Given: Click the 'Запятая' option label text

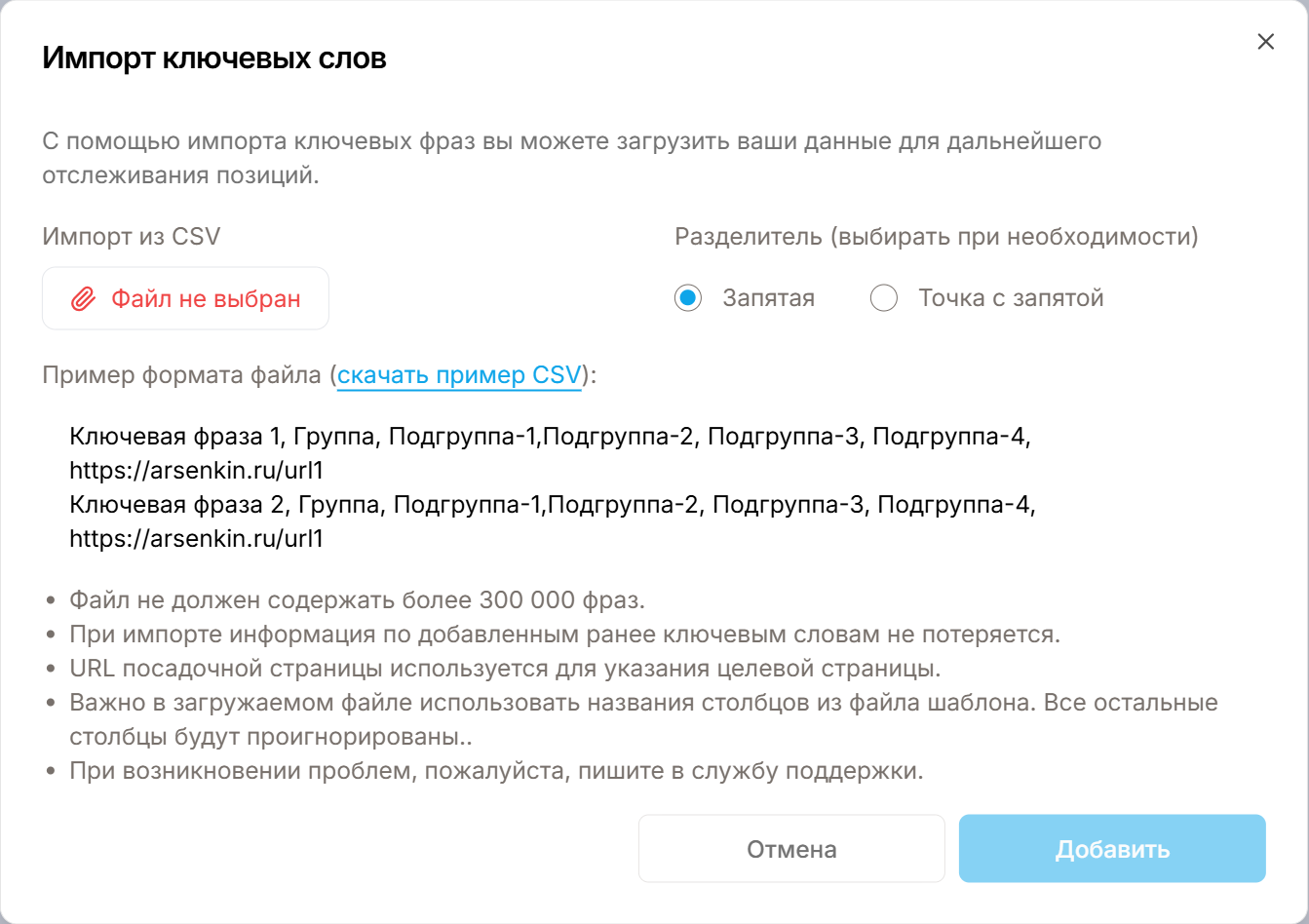Looking at the screenshot, I should (768, 298).
